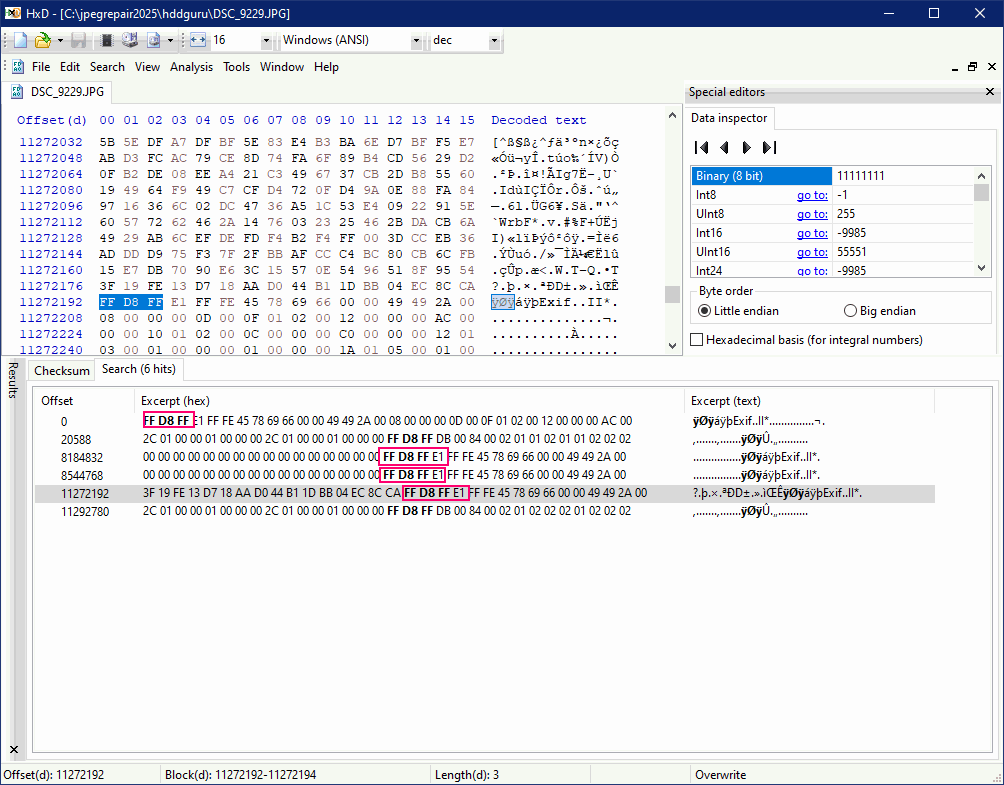Switch to the Checksum tab

[61, 371]
